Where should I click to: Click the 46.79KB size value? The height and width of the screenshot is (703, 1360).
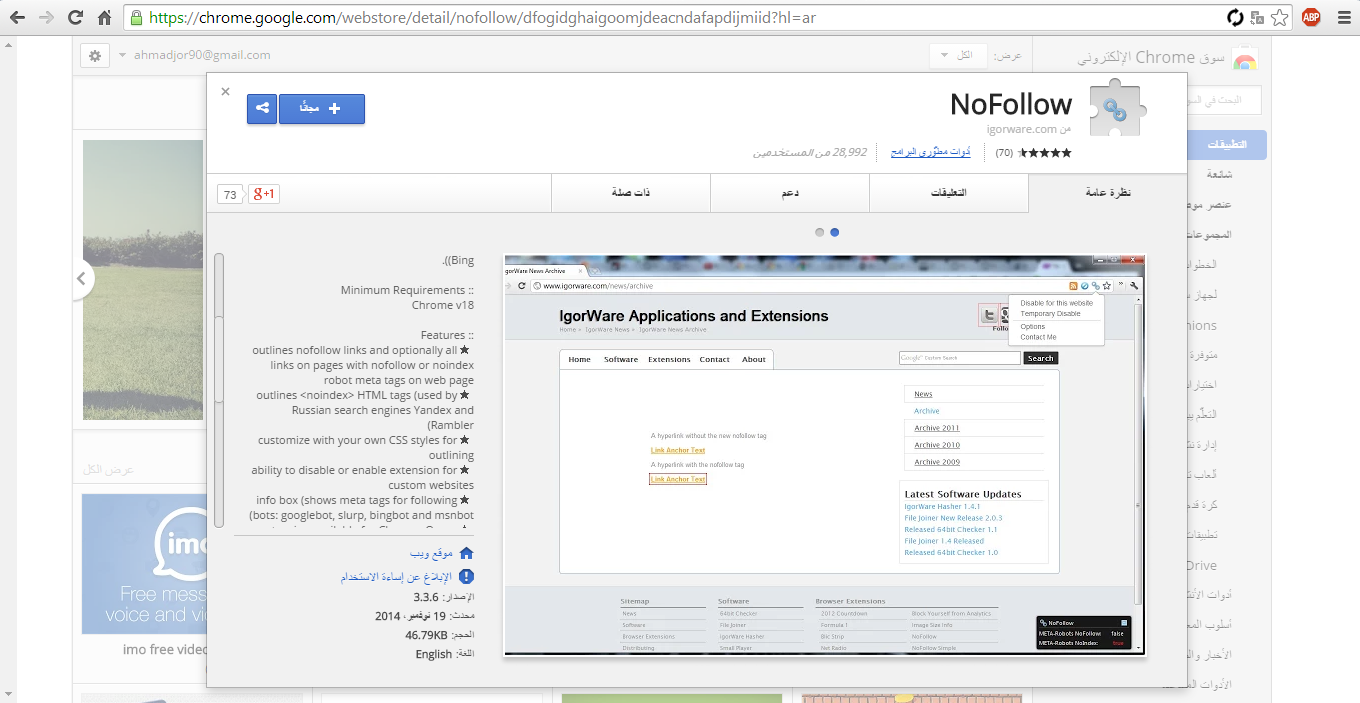coord(426,635)
